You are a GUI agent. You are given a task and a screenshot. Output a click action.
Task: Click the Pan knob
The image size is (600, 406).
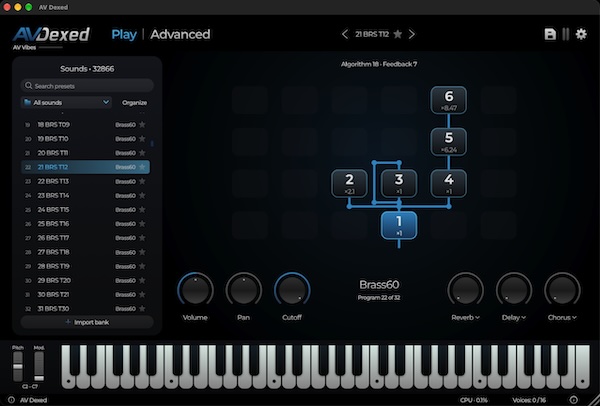click(243, 290)
